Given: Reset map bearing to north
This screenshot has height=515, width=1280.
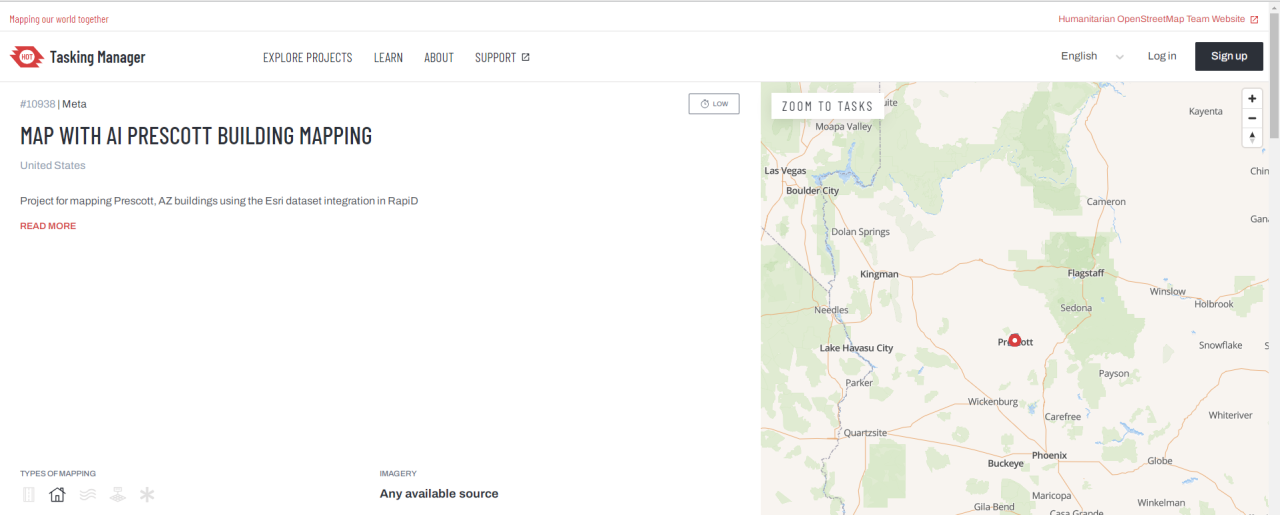Looking at the screenshot, I should click(1252, 137).
